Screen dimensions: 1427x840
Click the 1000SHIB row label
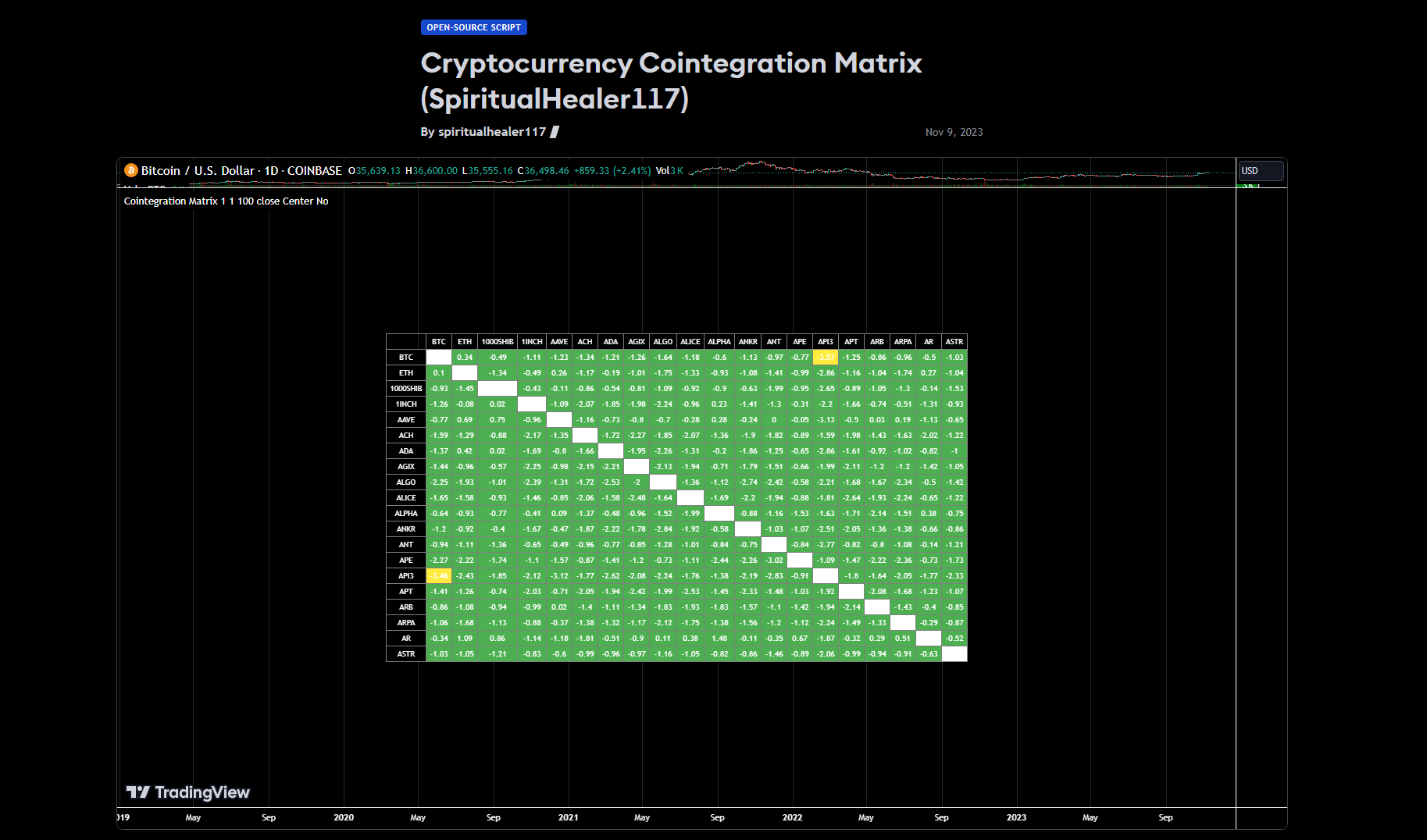pos(406,389)
